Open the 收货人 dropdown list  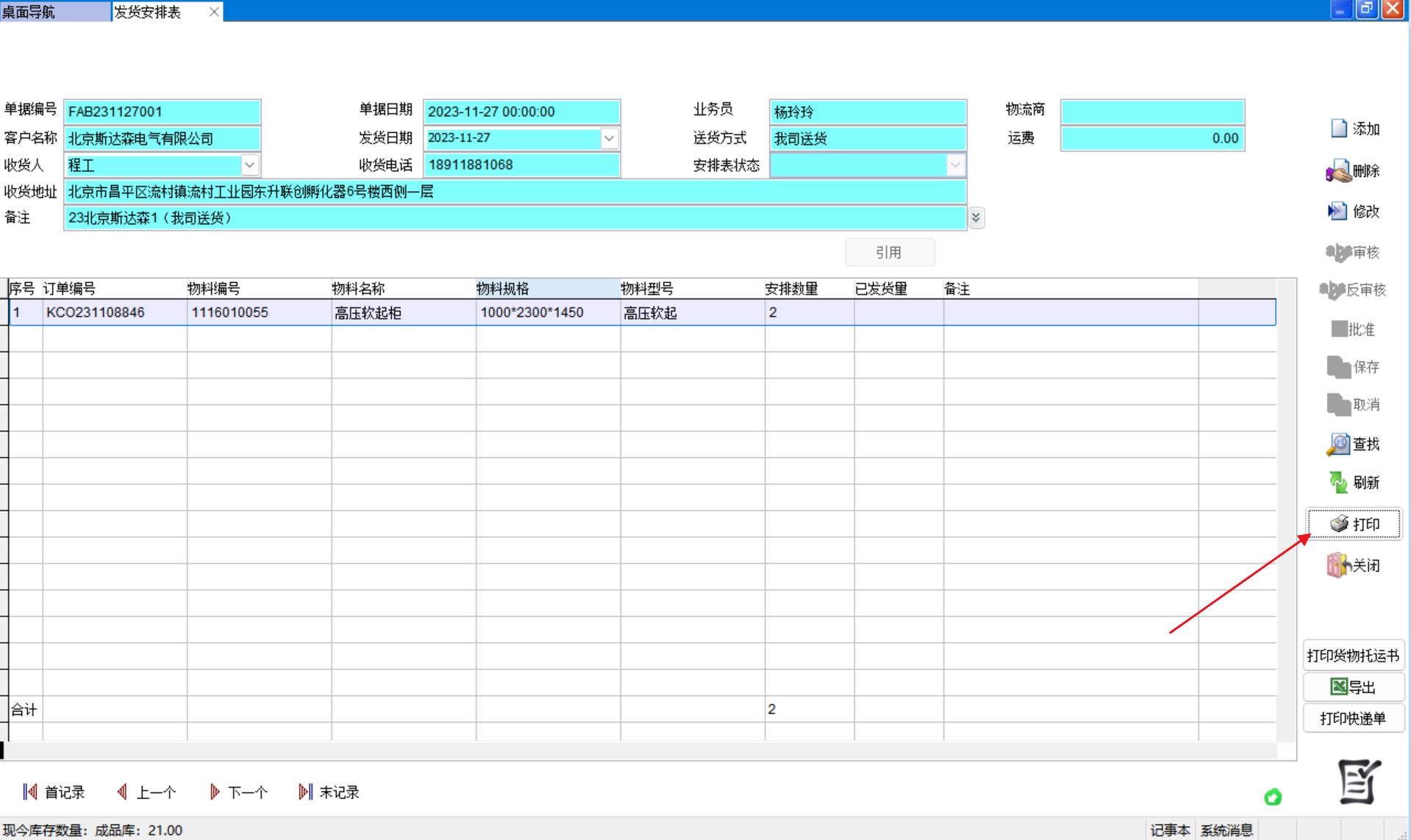click(249, 165)
